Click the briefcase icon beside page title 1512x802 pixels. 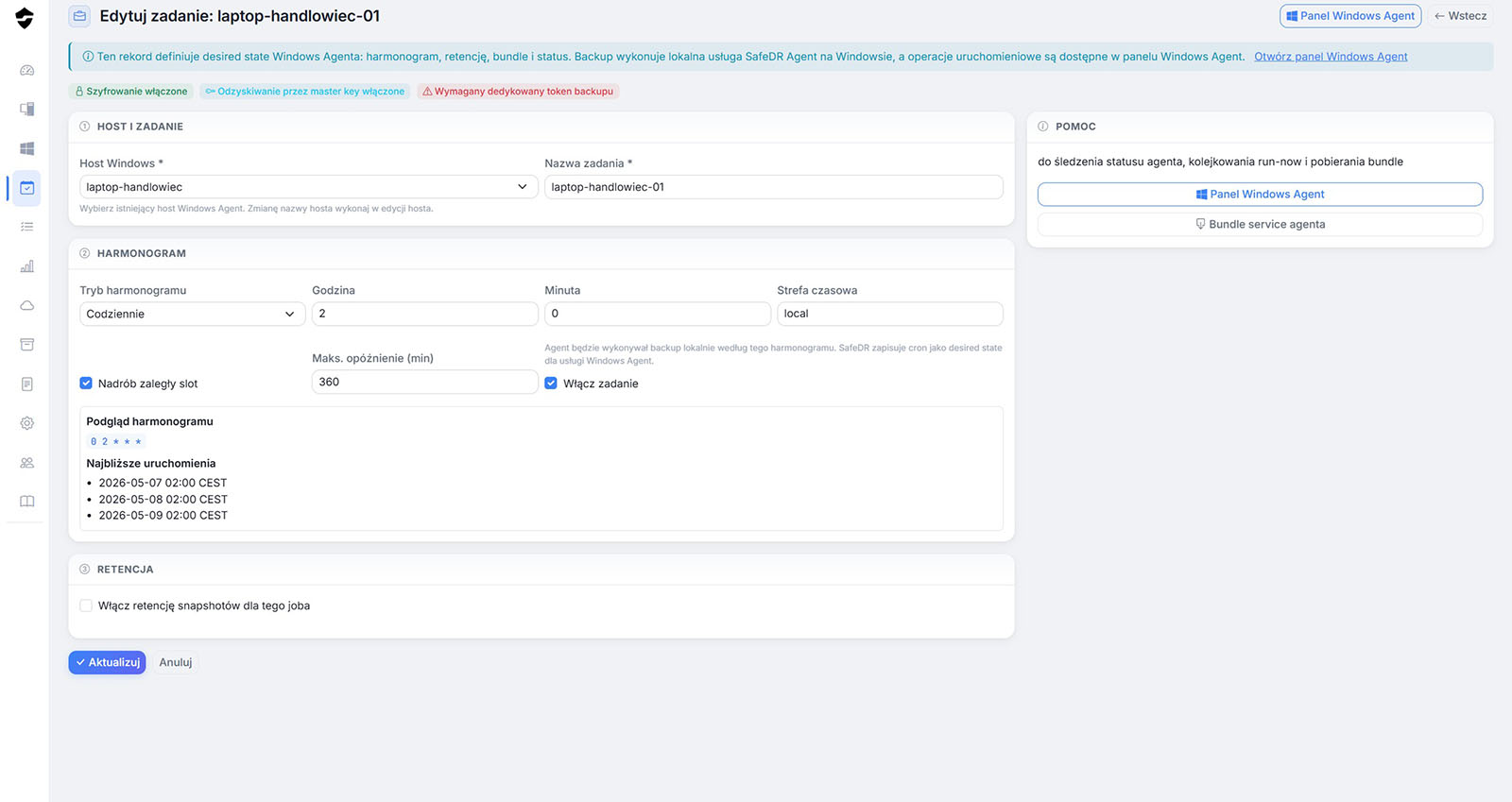click(79, 16)
